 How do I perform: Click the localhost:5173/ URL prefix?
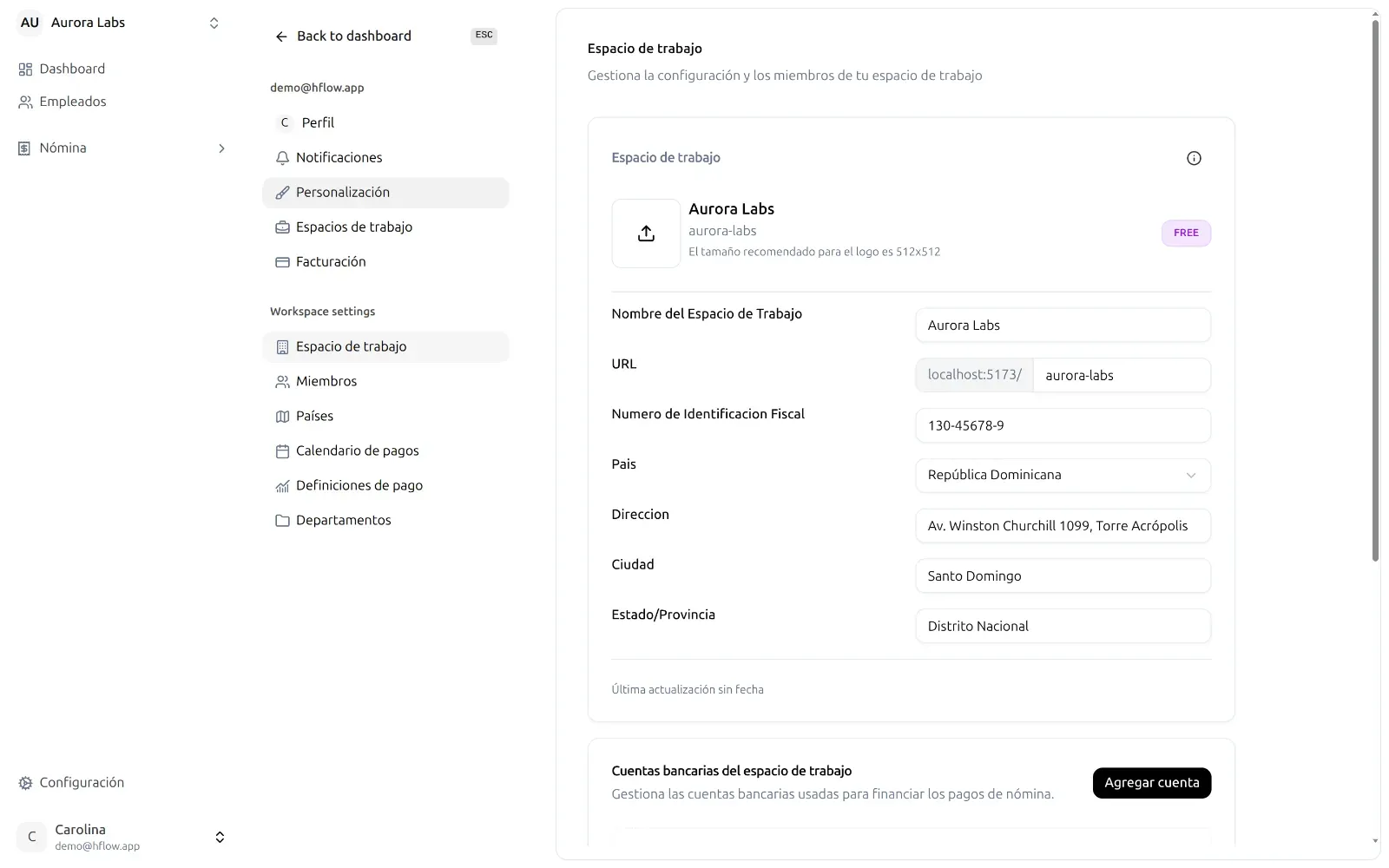click(974, 375)
